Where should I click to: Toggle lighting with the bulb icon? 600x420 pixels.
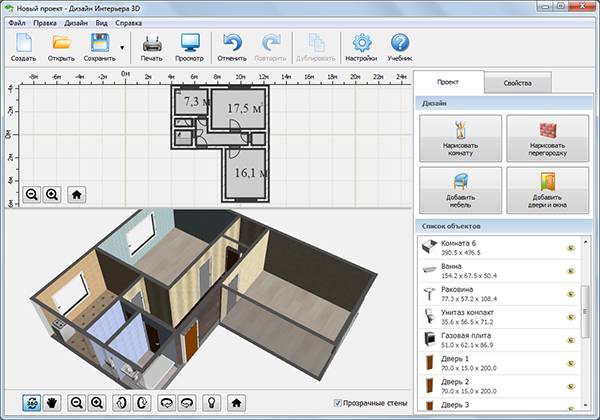coord(212,403)
